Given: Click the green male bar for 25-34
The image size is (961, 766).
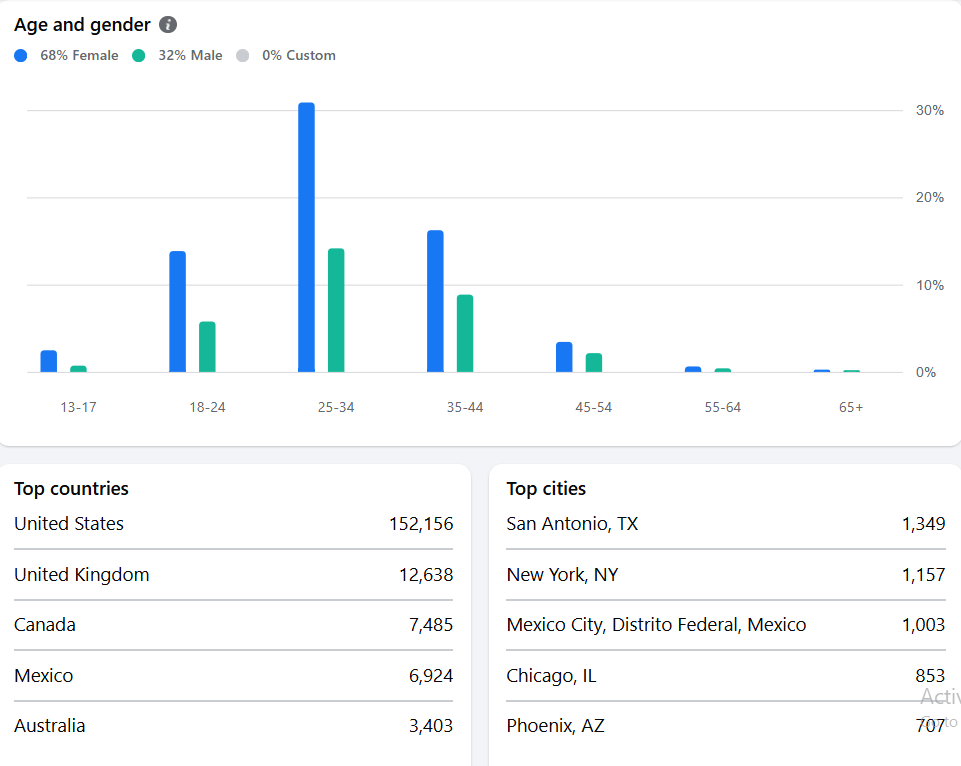Looking at the screenshot, I should (336, 310).
